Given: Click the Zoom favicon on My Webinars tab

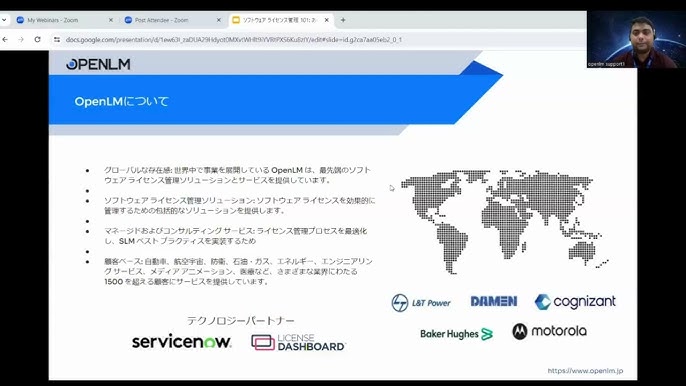Looking at the screenshot, I should (20, 20).
